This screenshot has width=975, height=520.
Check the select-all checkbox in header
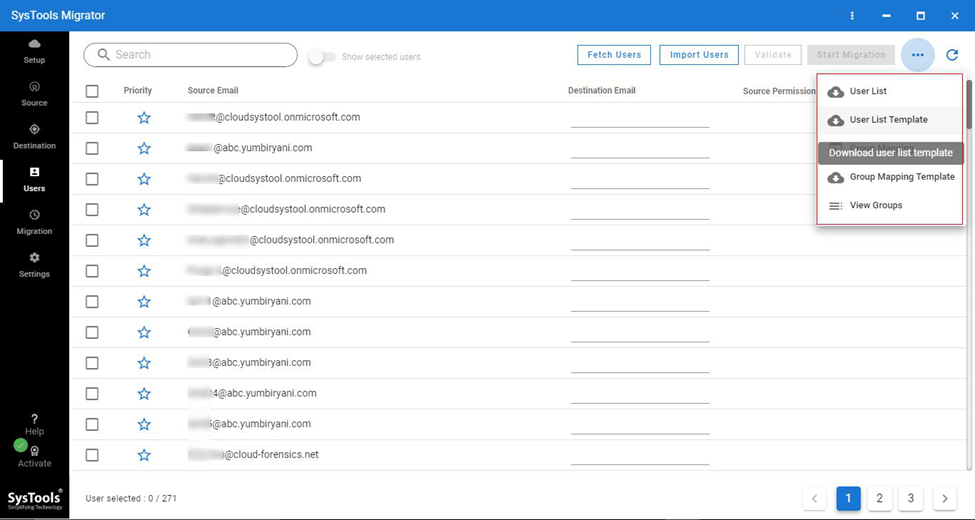click(x=92, y=91)
